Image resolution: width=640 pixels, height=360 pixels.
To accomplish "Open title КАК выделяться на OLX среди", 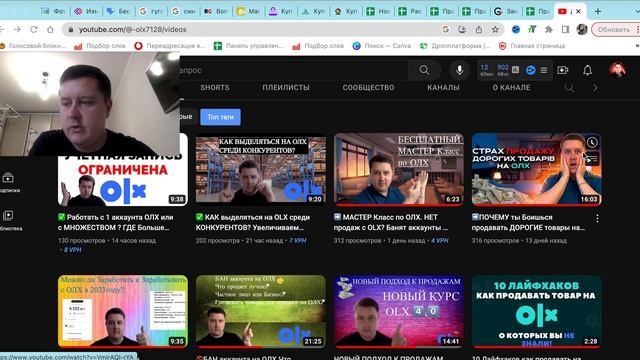I will click(x=253, y=222).
